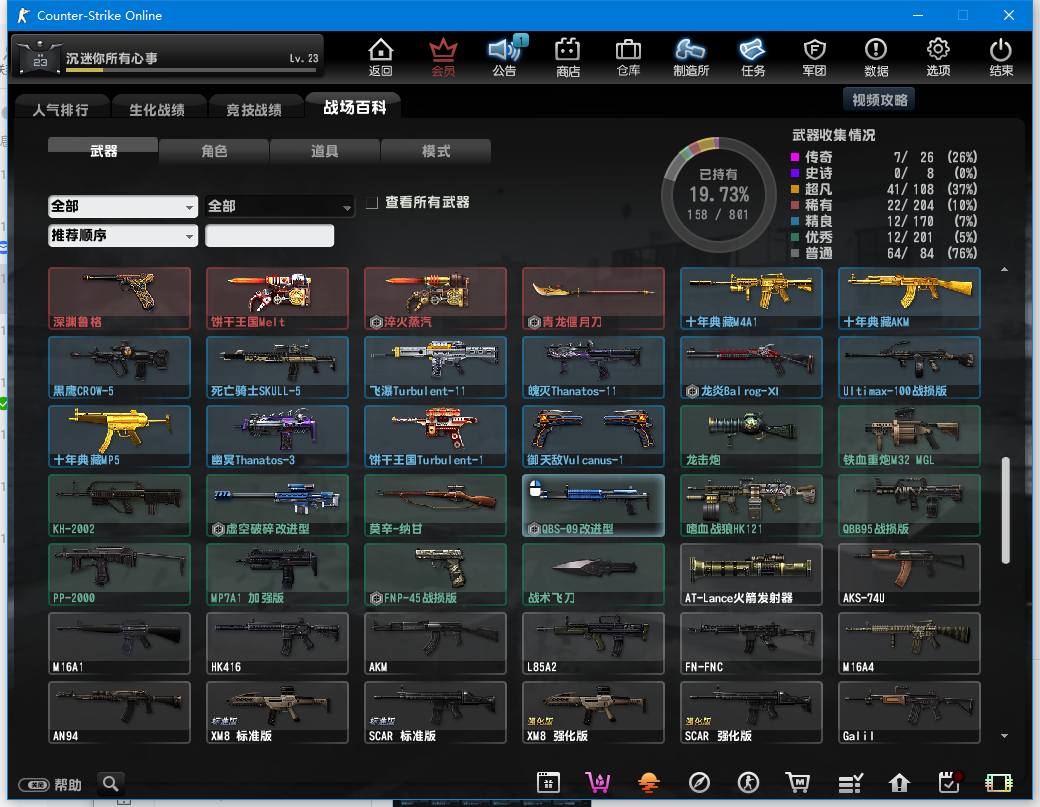Open the 推荐顺序 sort dropdown

pos(123,236)
